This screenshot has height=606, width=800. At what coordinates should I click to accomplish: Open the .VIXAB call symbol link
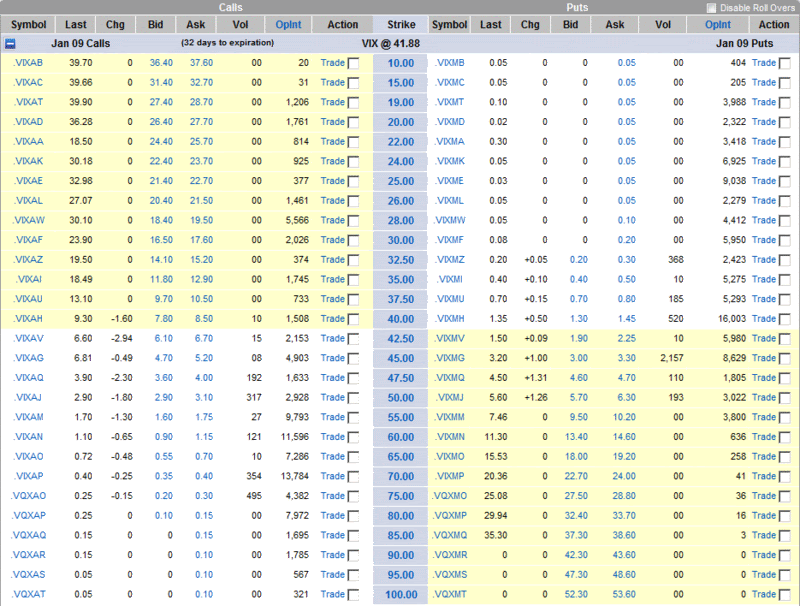click(x=28, y=63)
